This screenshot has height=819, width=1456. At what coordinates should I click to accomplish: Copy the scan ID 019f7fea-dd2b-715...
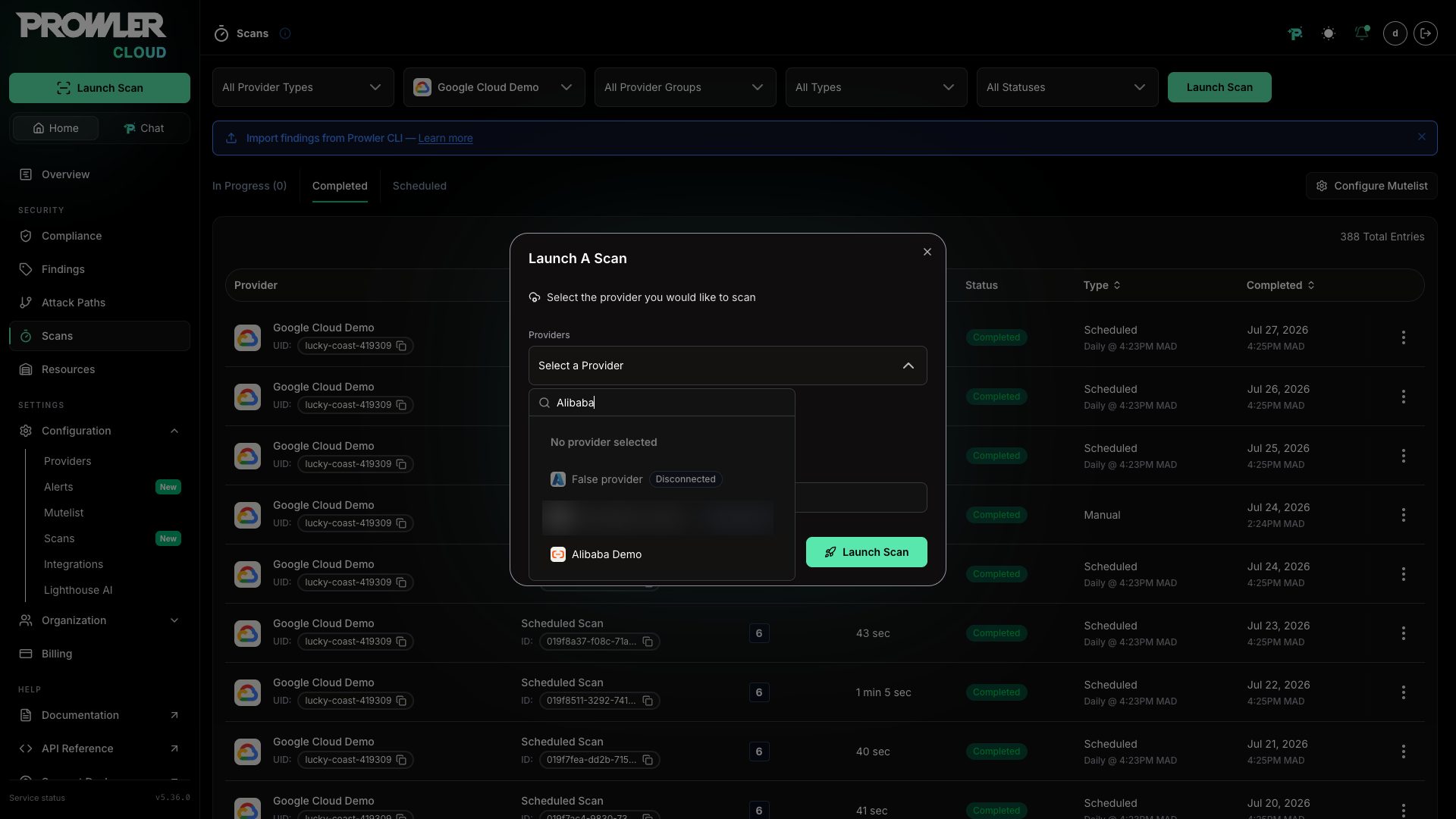pos(648,760)
